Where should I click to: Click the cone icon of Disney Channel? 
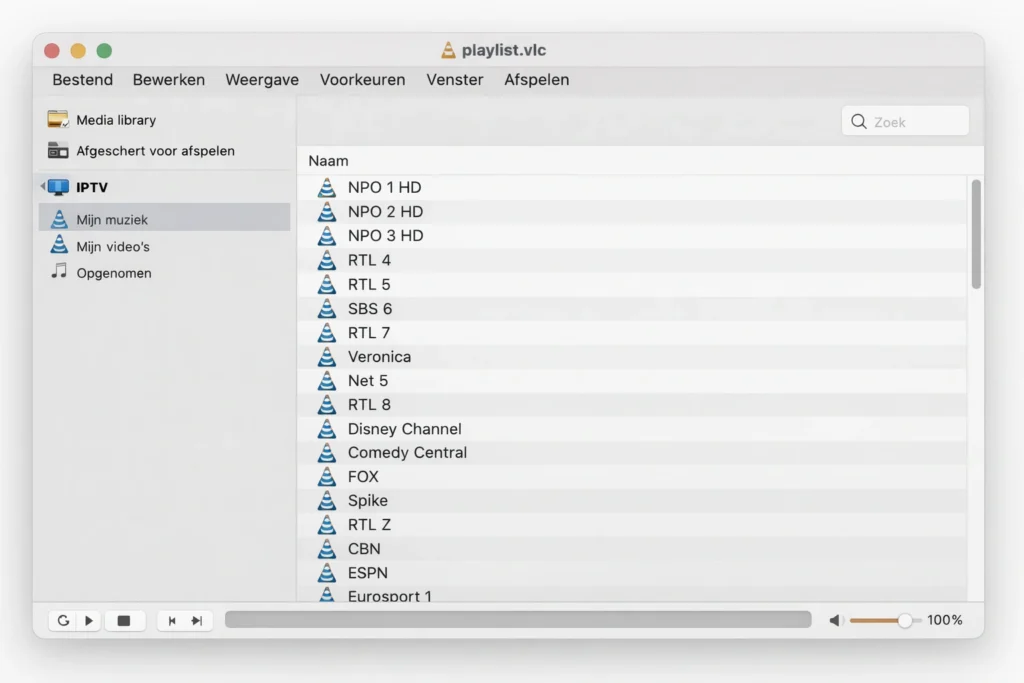point(327,429)
